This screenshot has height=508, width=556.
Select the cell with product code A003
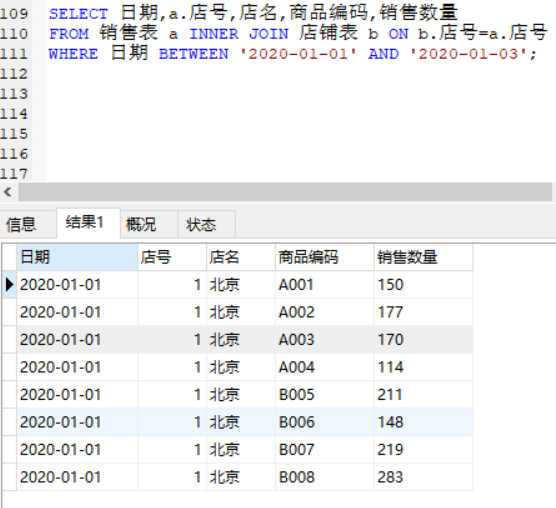pyautogui.click(x=324, y=340)
